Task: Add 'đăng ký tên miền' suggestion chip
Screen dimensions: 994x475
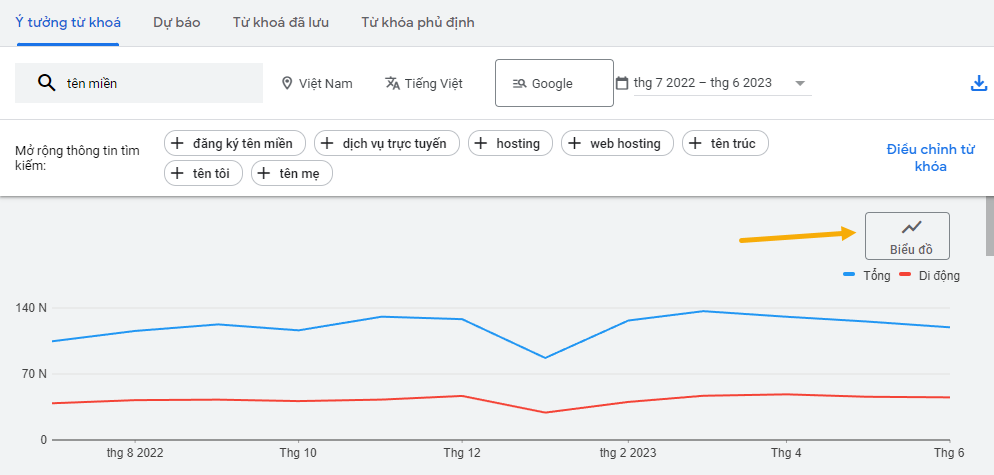Action: tap(236, 144)
